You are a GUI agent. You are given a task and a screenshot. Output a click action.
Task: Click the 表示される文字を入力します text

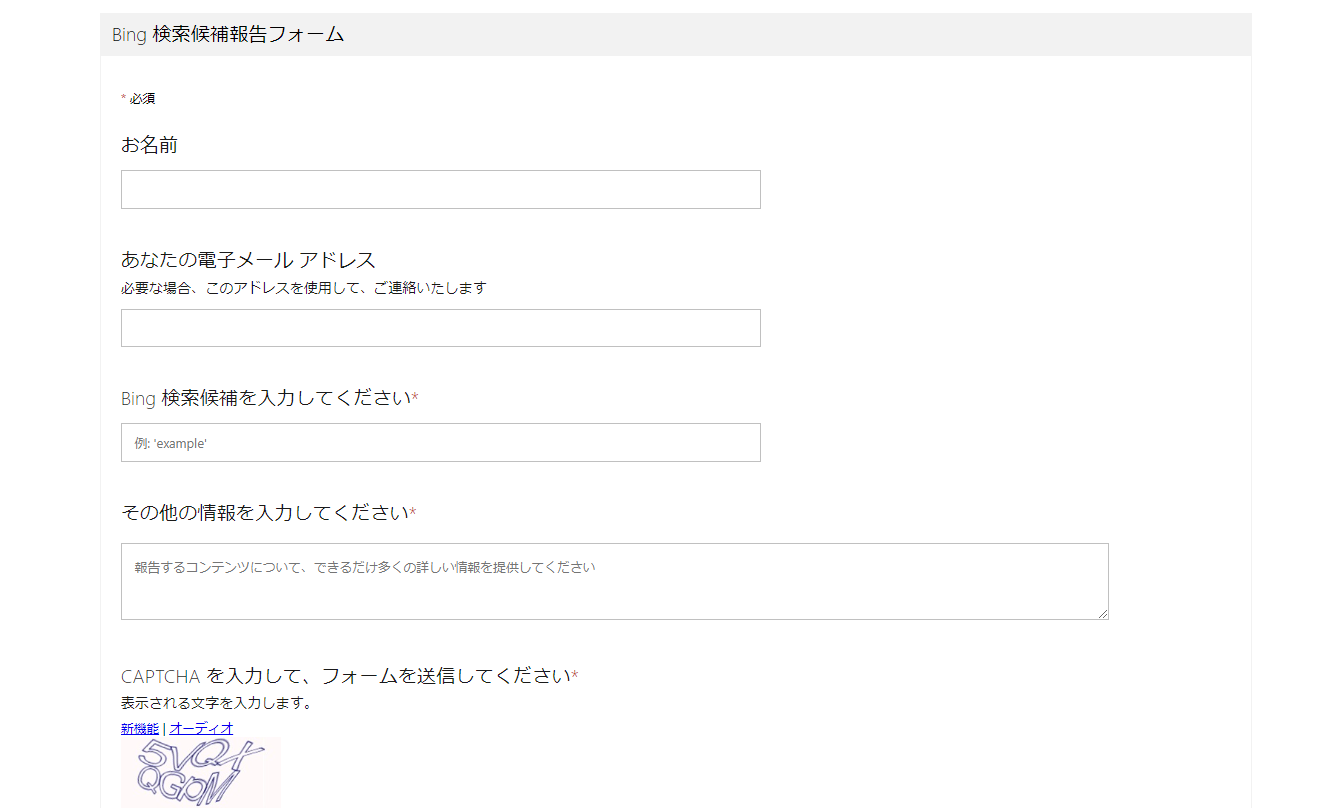(216, 703)
